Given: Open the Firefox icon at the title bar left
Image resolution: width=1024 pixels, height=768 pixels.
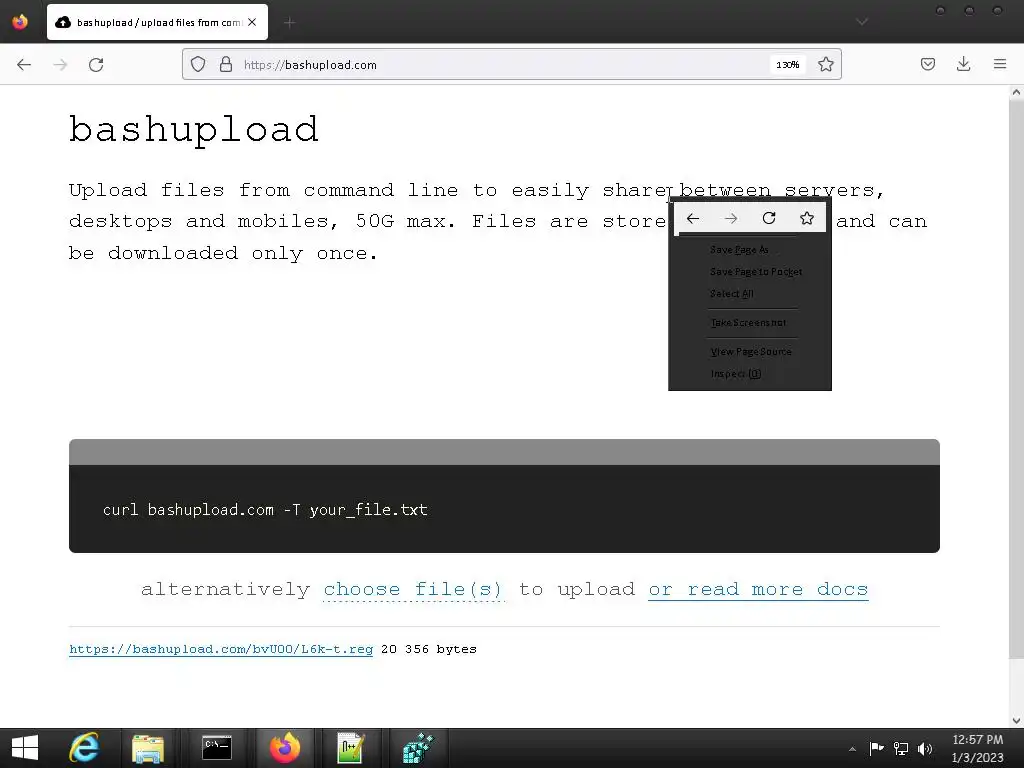Looking at the screenshot, I should click(x=20, y=22).
